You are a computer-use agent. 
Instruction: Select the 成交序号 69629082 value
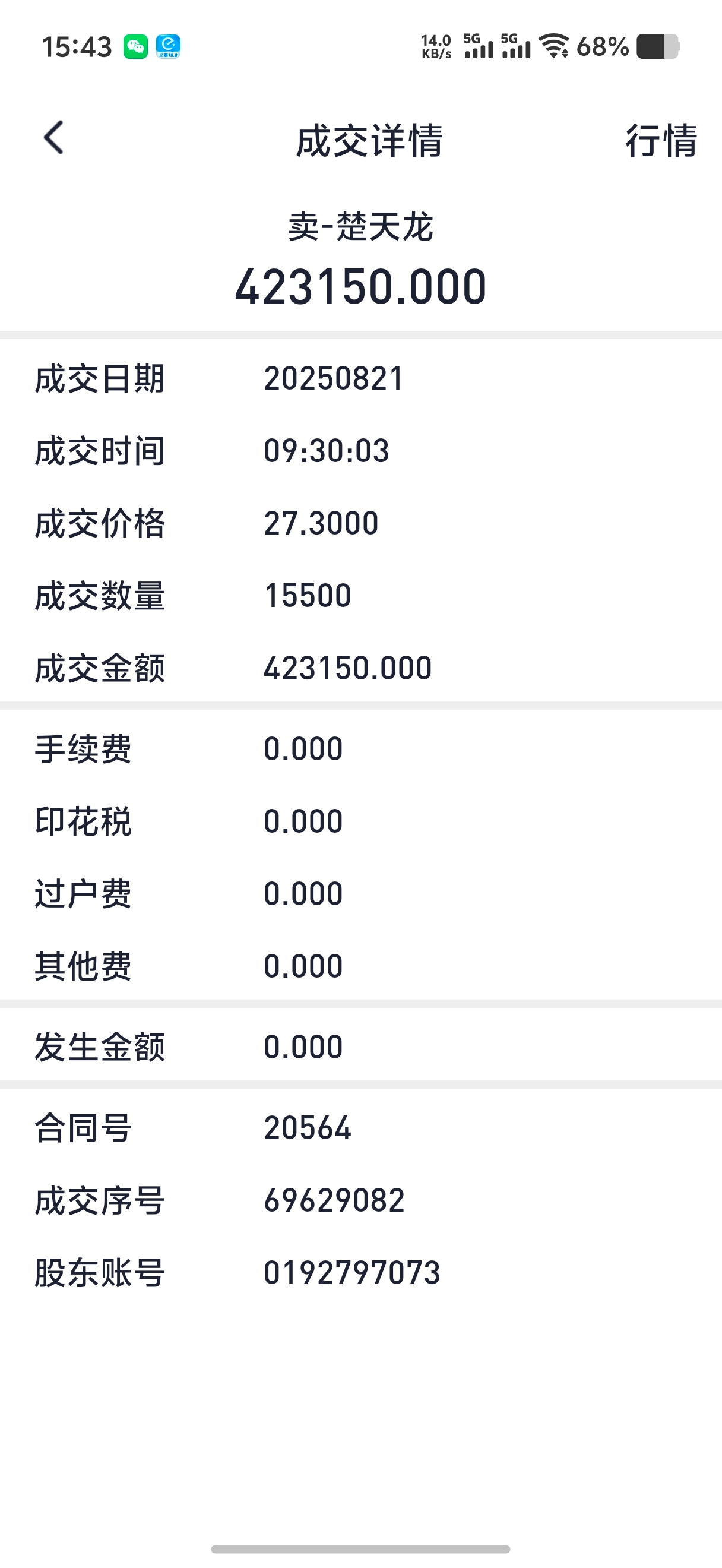pyautogui.click(x=334, y=1200)
